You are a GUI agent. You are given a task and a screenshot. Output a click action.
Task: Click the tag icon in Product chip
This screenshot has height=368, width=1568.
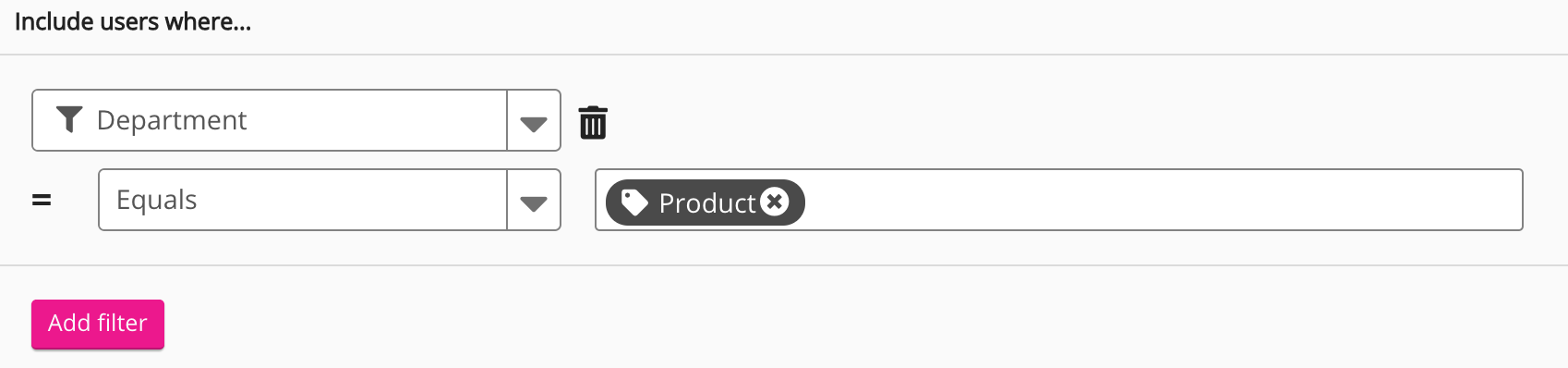click(x=633, y=202)
